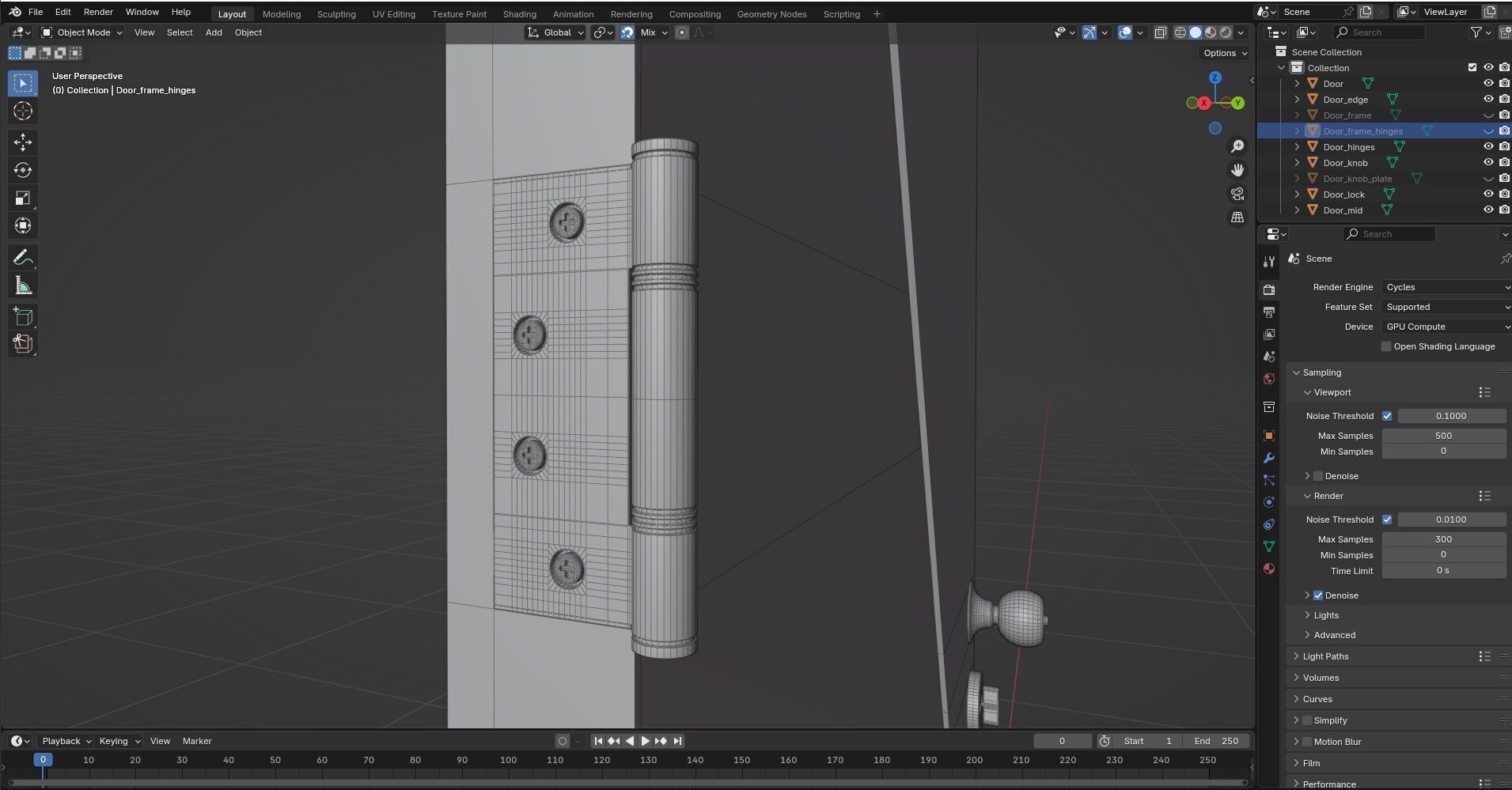Toggle proportional editing
Viewport: 1512px width, 790px height.
pos(682,32)
